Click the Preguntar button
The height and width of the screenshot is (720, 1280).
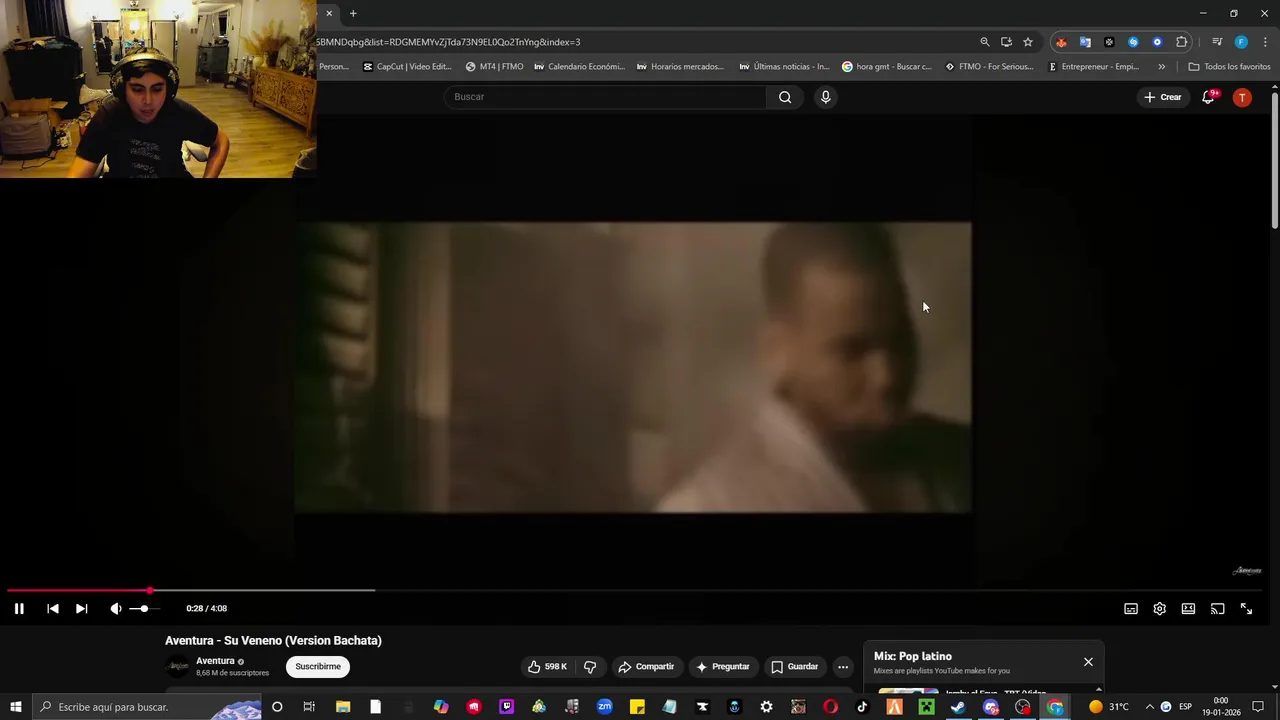[723, 667]
